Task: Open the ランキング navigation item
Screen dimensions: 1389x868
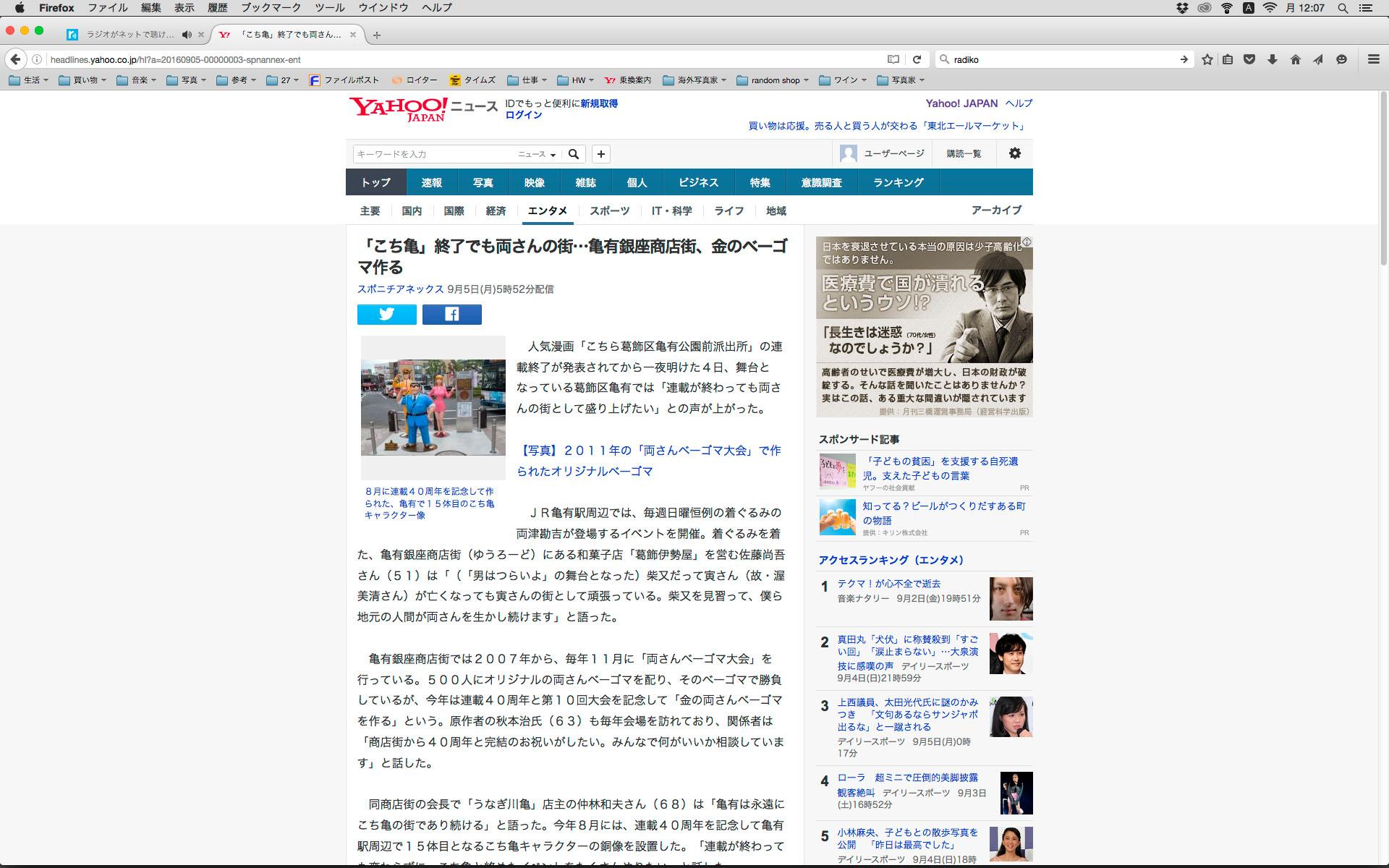Action: point(898,182)
